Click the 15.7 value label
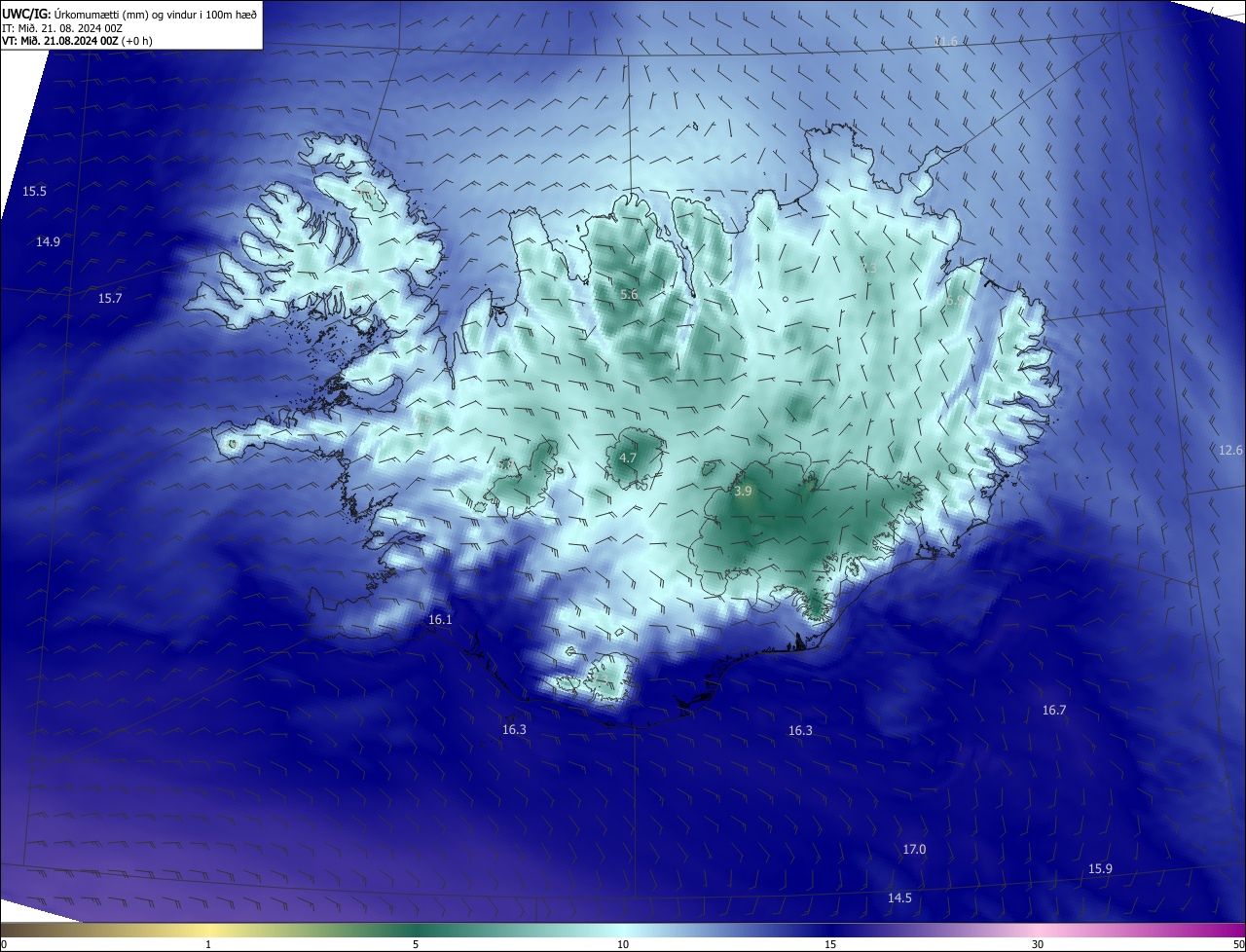 click(x=110, y=299)
